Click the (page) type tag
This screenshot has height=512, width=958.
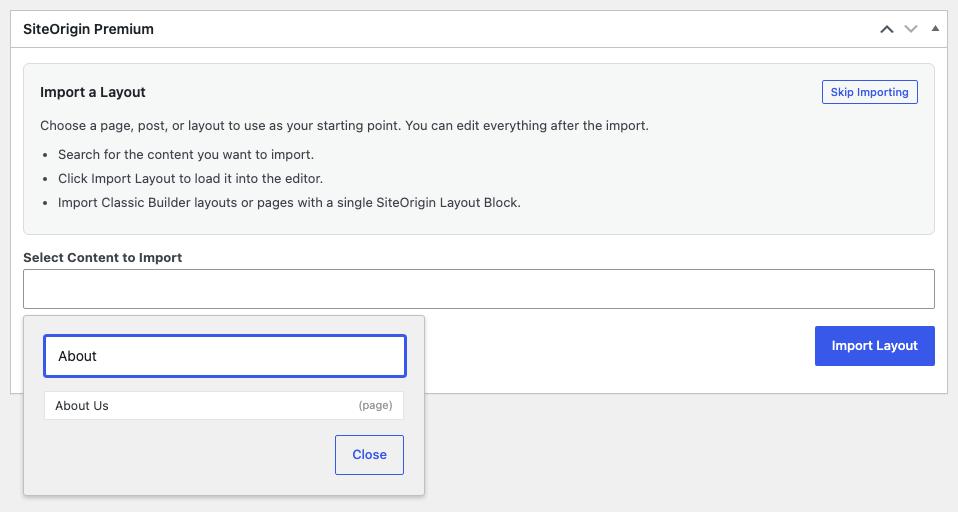(x=375, y=405)
